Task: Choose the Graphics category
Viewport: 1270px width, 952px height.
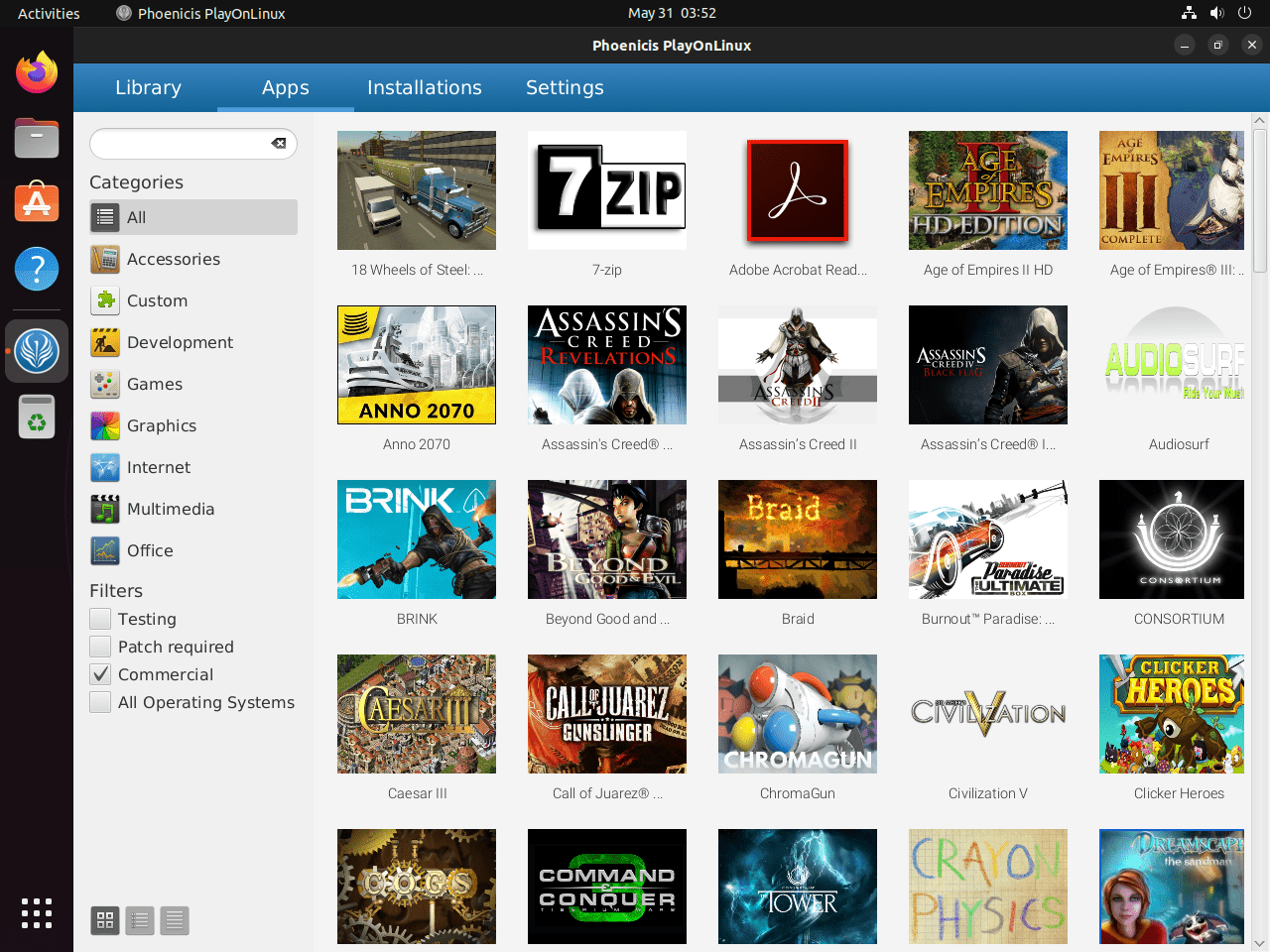Action: tap(193, 425)
